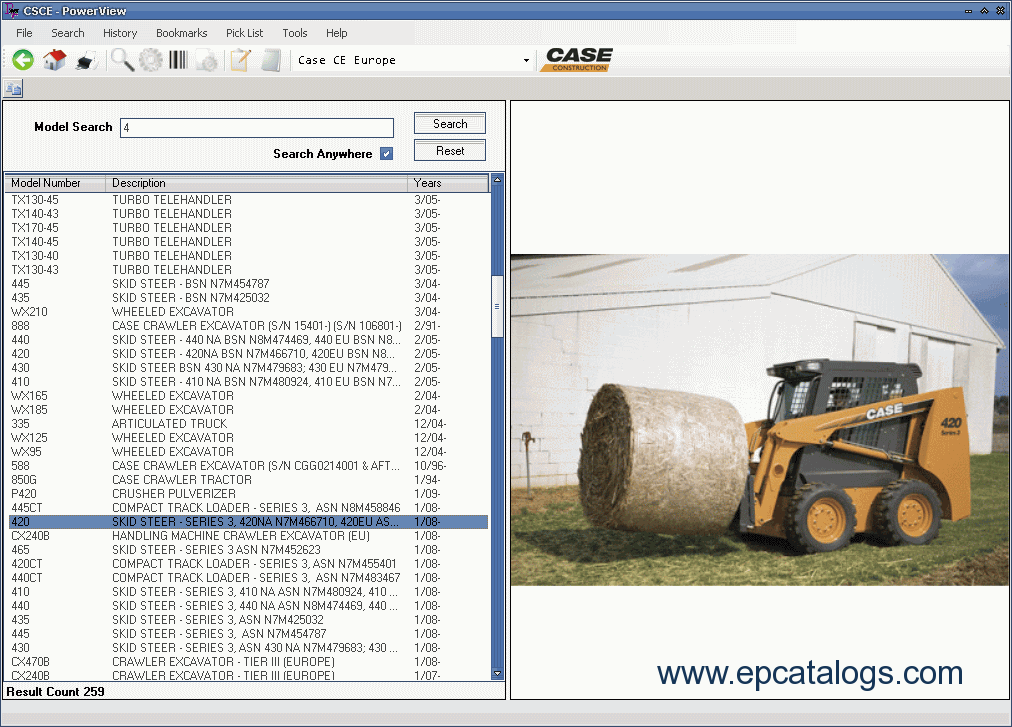Image resolution: width=1012 pixels, height=727 pixels.
Task: Sort by the Model Number column header
Action: [x=56, y=183]
